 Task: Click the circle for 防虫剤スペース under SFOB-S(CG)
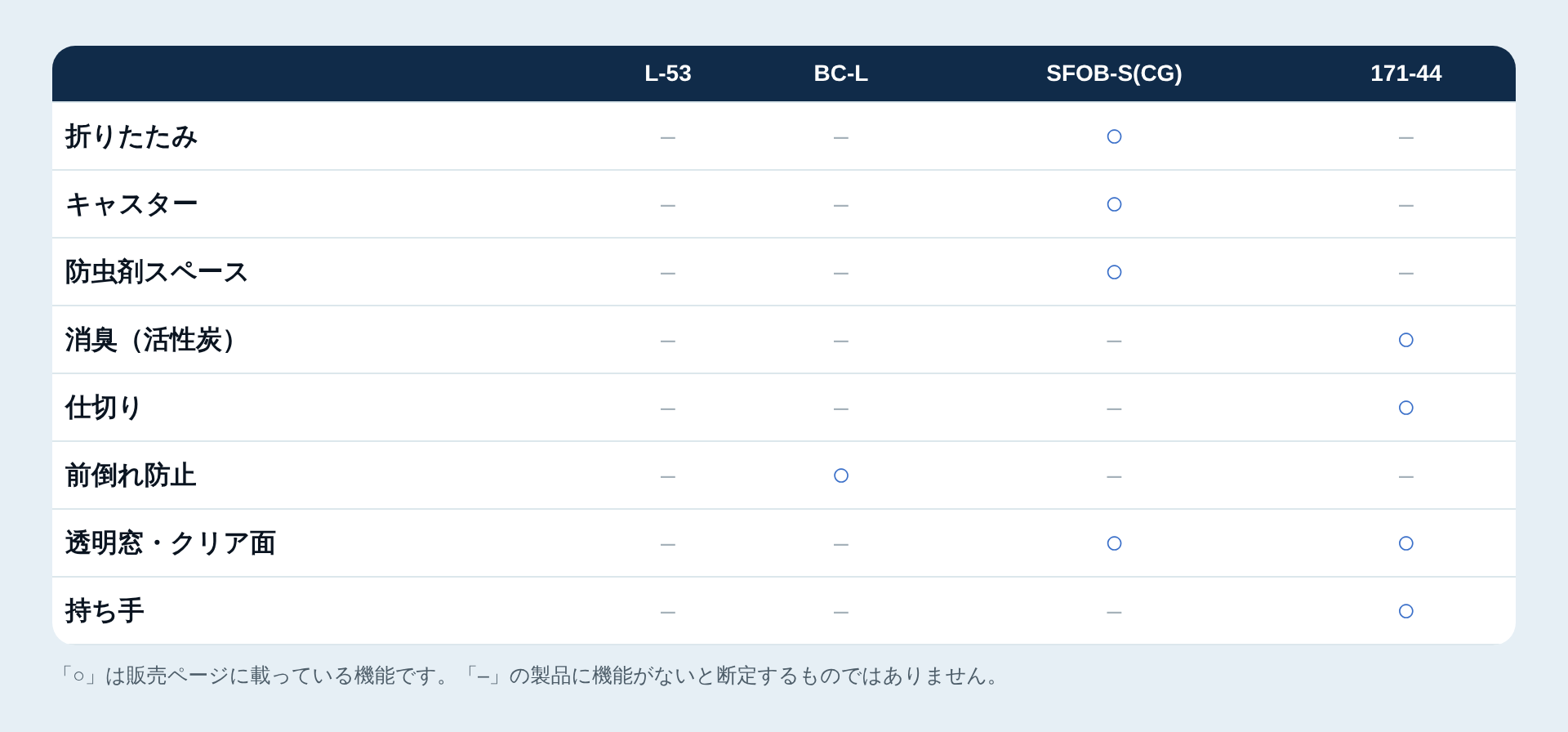point(1114,272)
